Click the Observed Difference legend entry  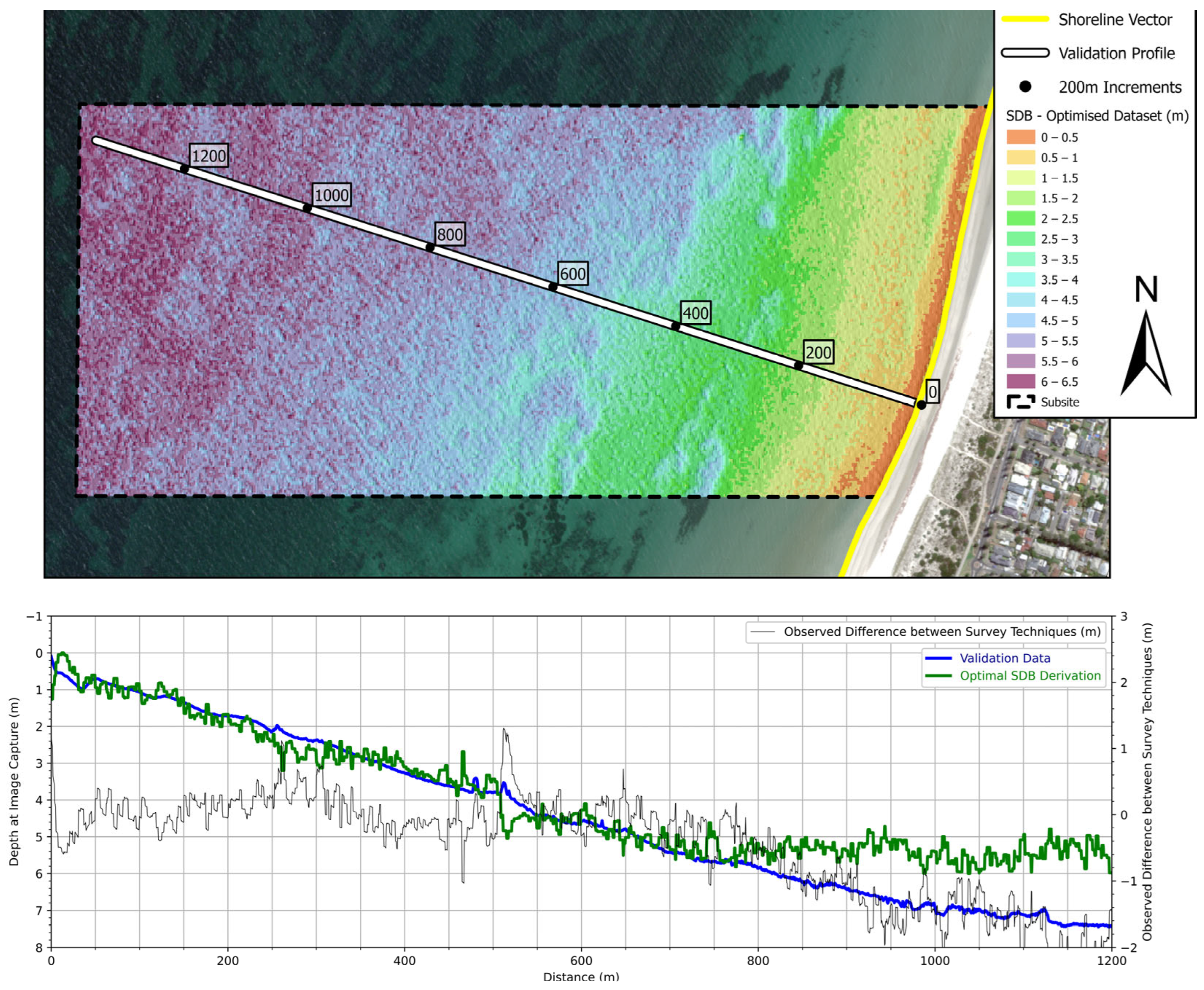[941, 632]
